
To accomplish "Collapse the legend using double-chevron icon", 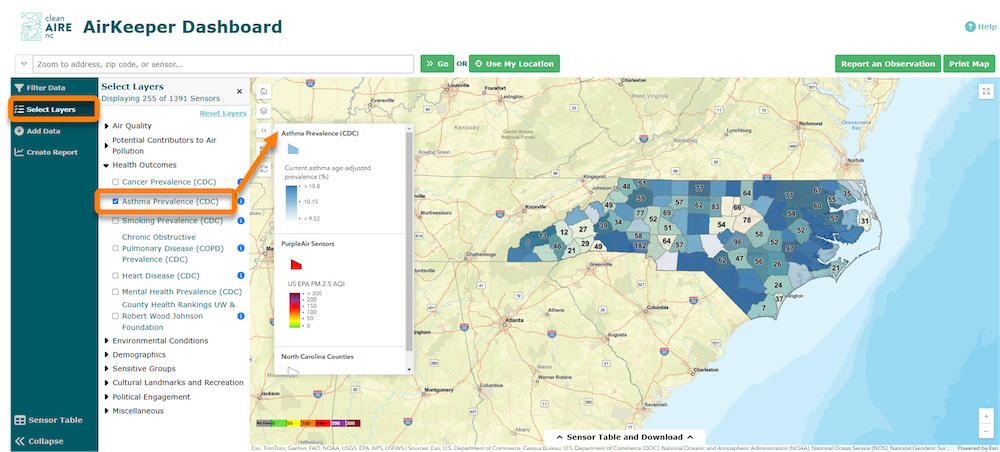I will tap(264, 131).
